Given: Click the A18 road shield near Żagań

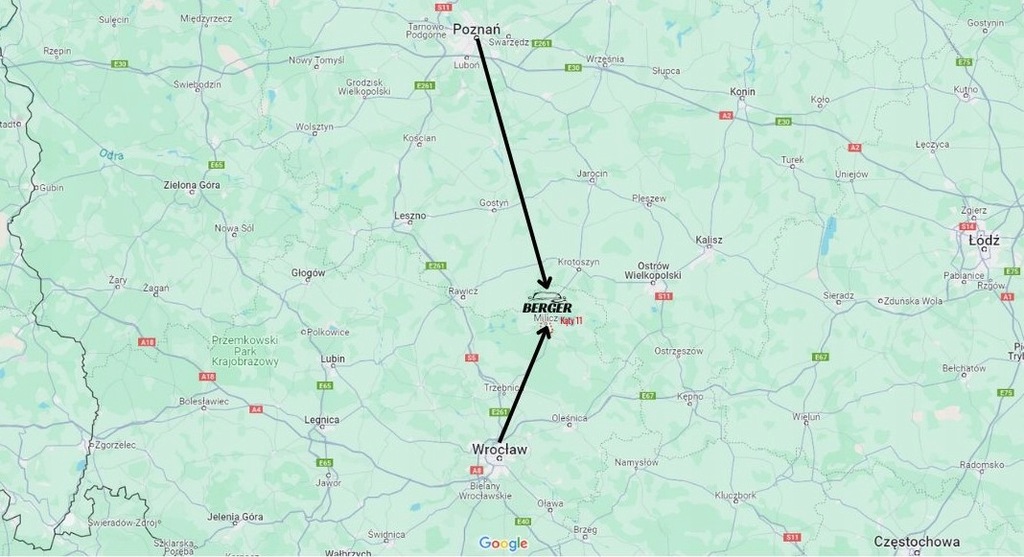Looking at the screenshot, I should pyautogui.click(x=147, y=342).
